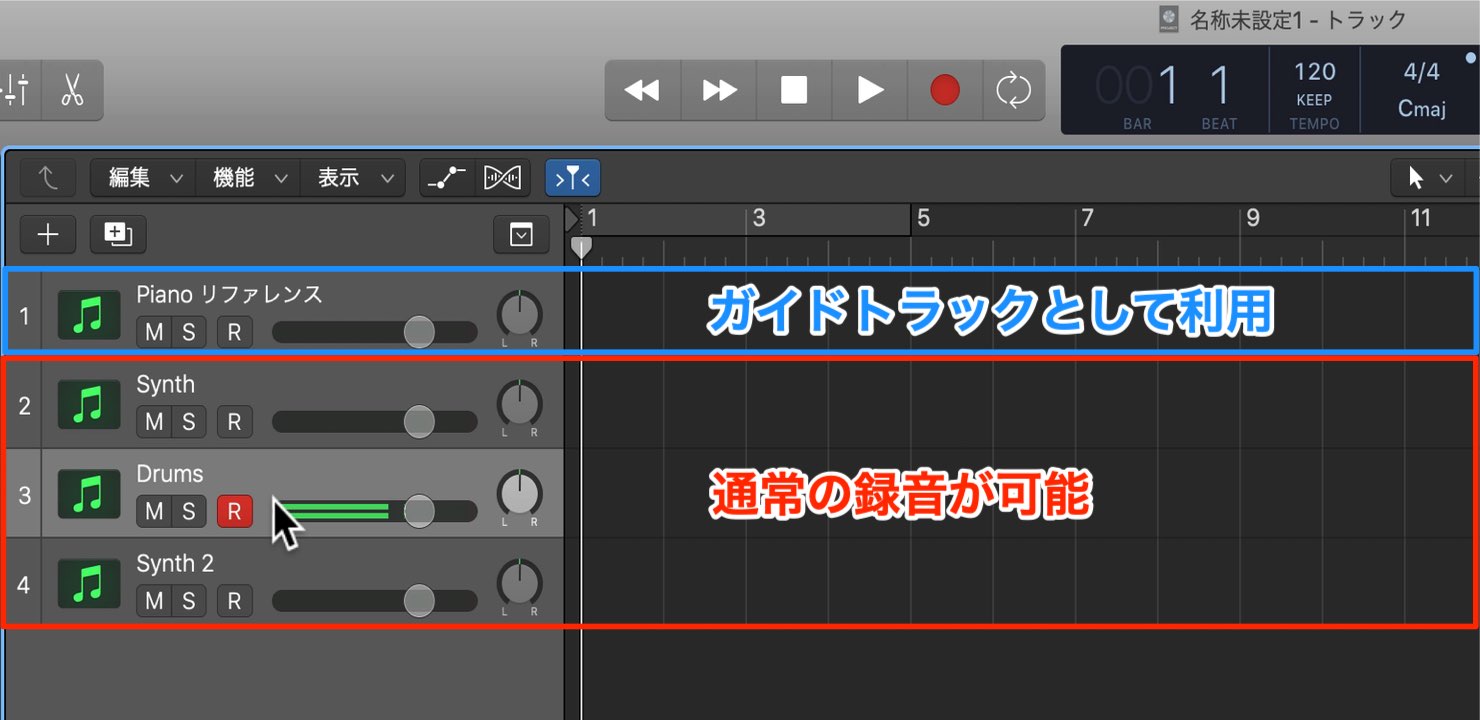Toggle Cycle mode

[x=1014, y=90]
